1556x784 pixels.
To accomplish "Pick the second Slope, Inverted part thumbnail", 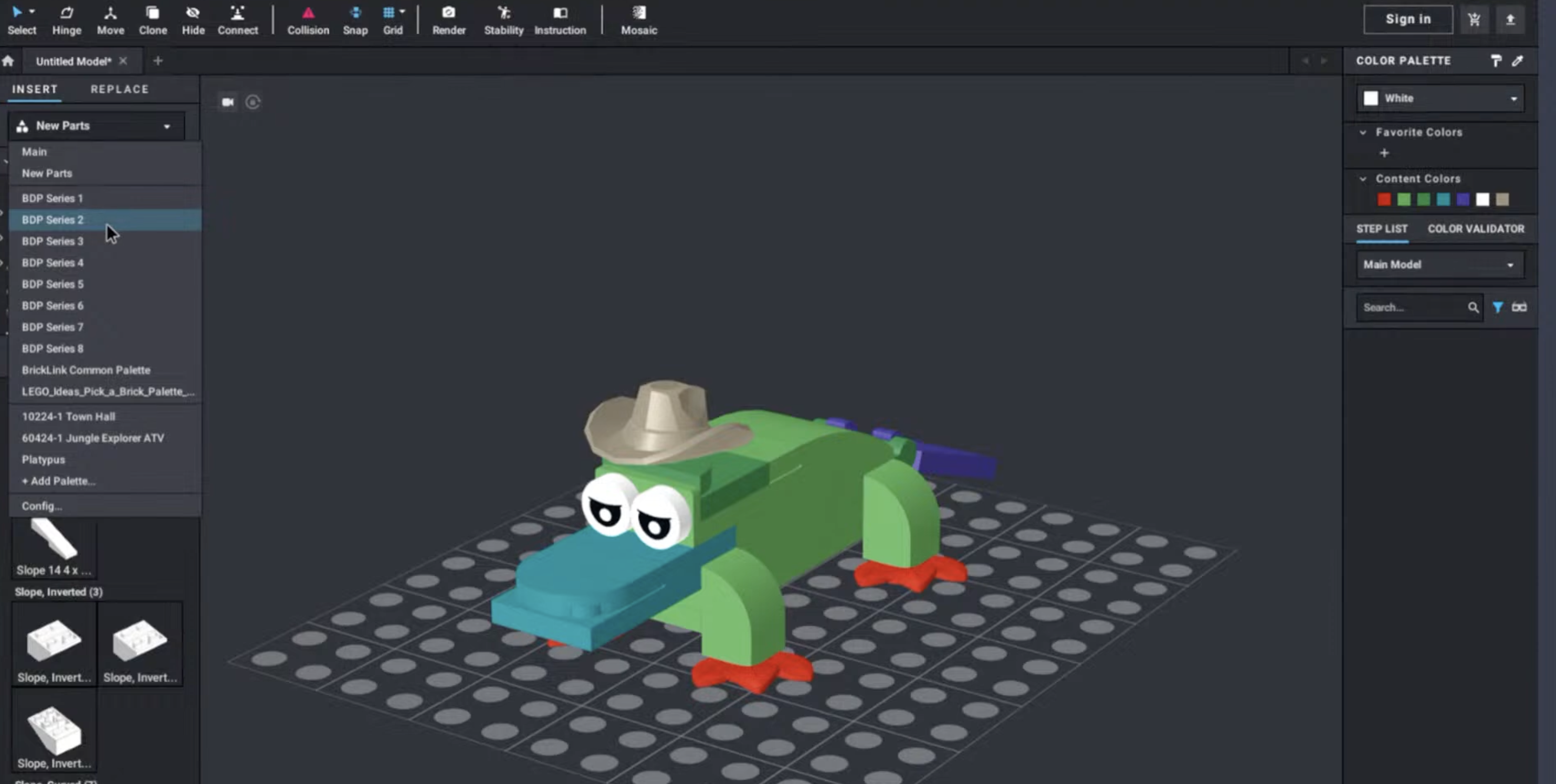I will click(140, 644).
